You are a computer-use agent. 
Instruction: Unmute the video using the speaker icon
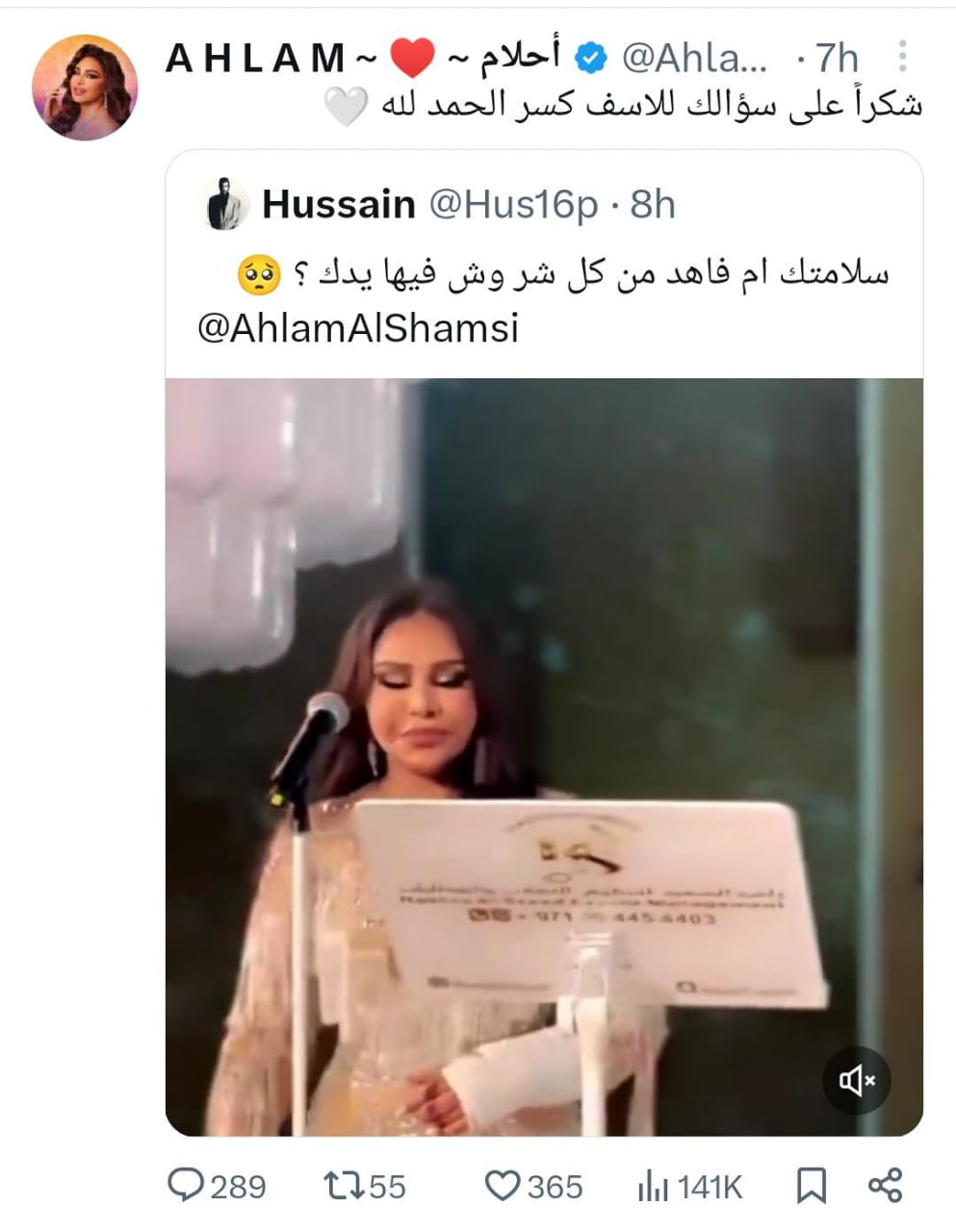(x=856, y=1080)
